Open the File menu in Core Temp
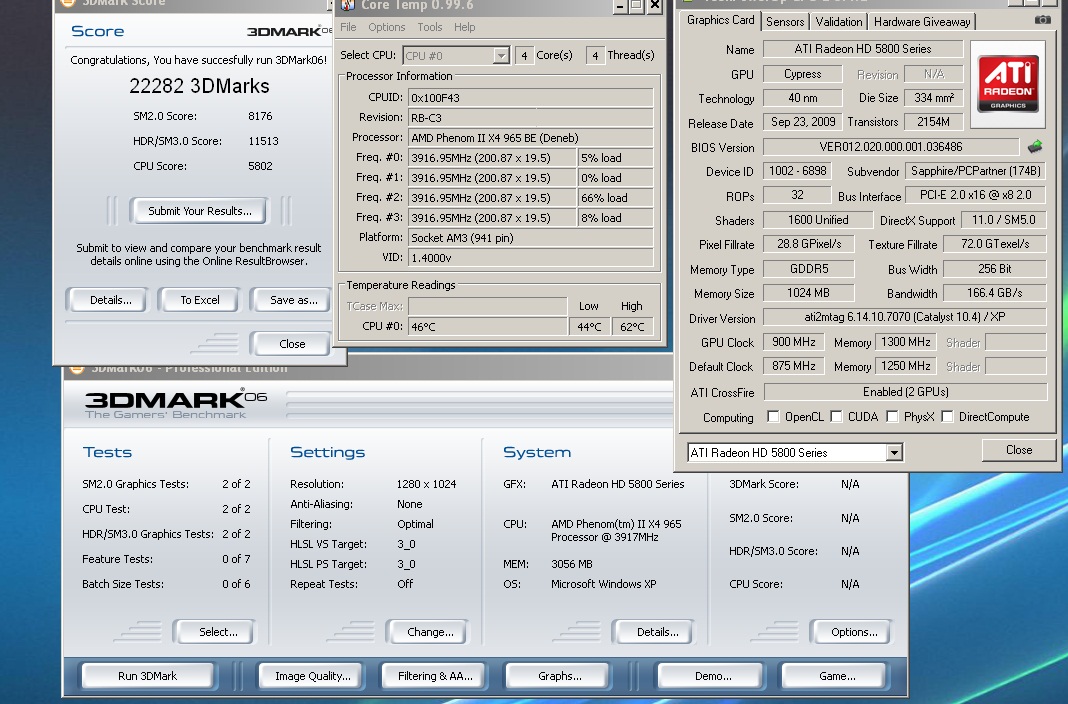 (348, 27)
